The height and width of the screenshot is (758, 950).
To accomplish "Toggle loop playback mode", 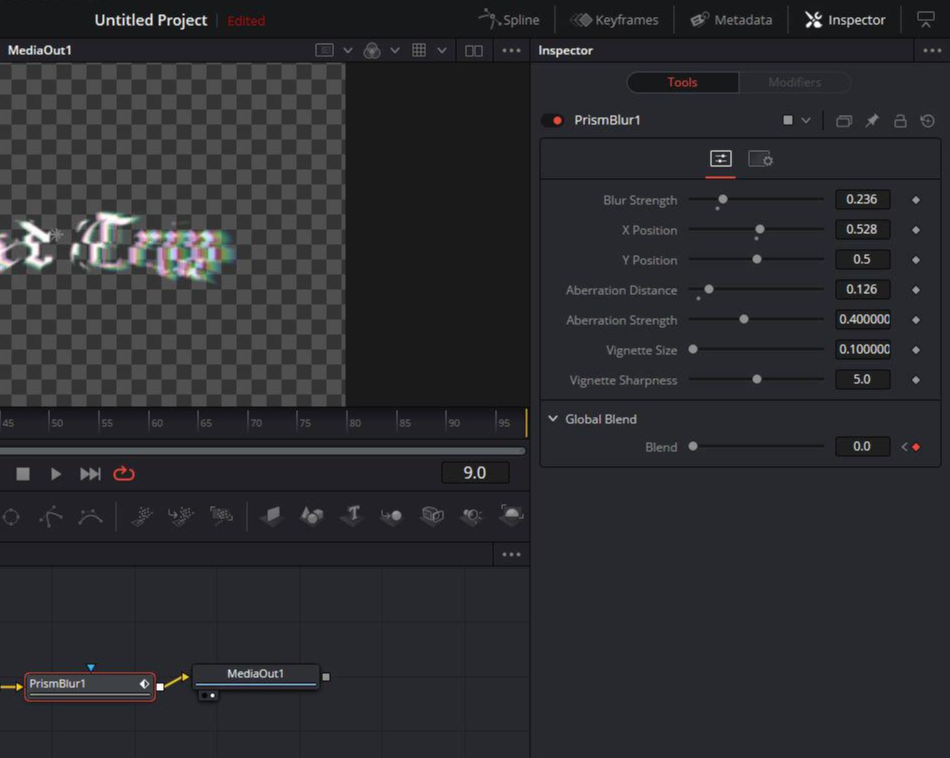I will click(x=124, y=473).
